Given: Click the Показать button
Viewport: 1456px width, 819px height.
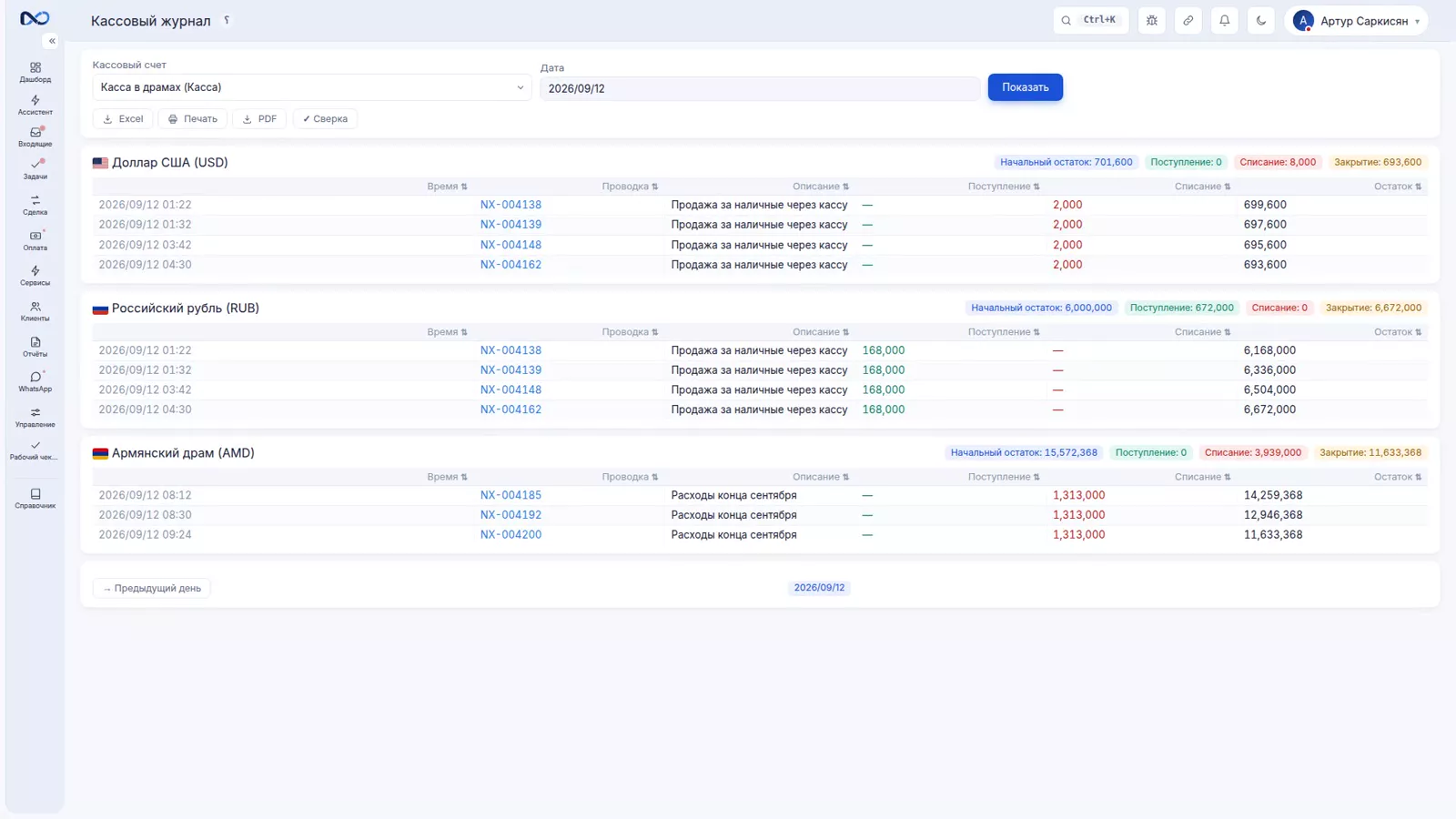Looking at the screenshot, I should [x=1026, y=87].
